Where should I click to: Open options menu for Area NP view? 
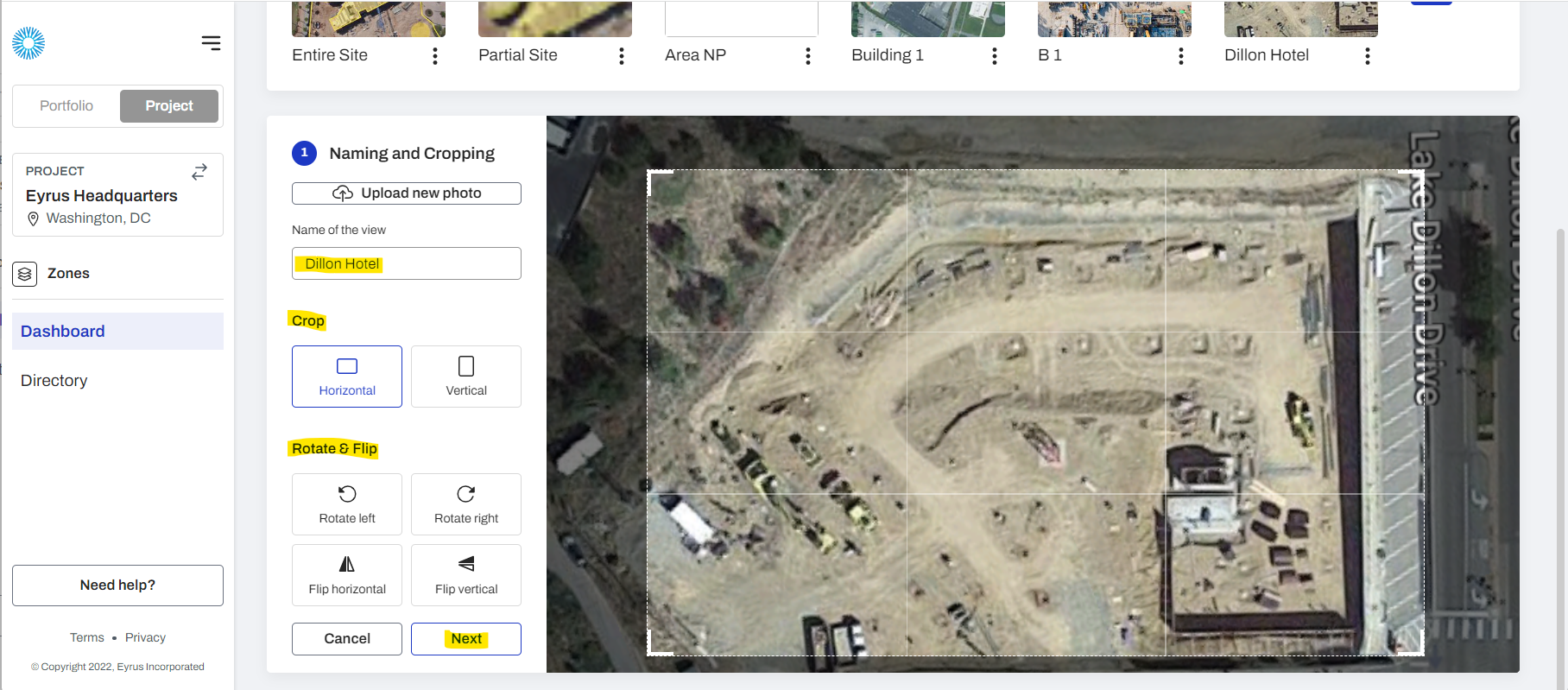point(808,56)
